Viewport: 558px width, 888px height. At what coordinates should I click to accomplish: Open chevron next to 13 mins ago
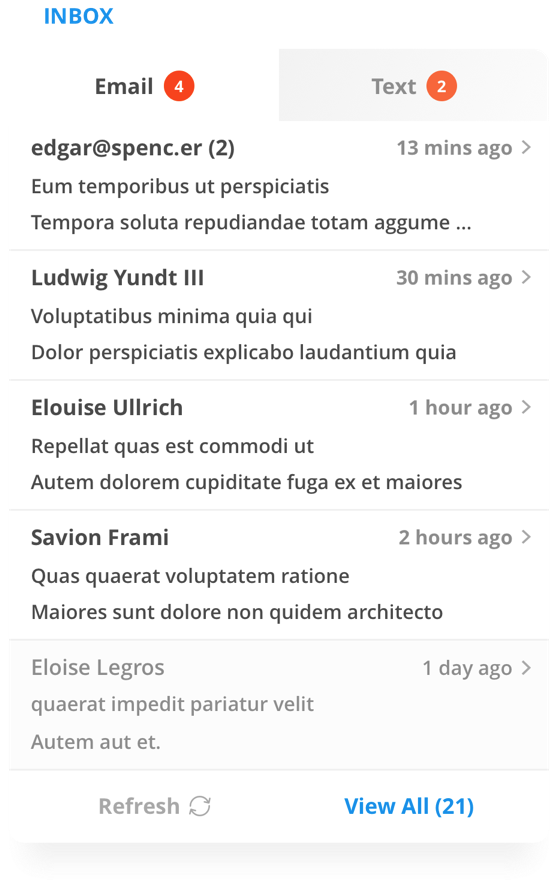(x=526, y=147)
